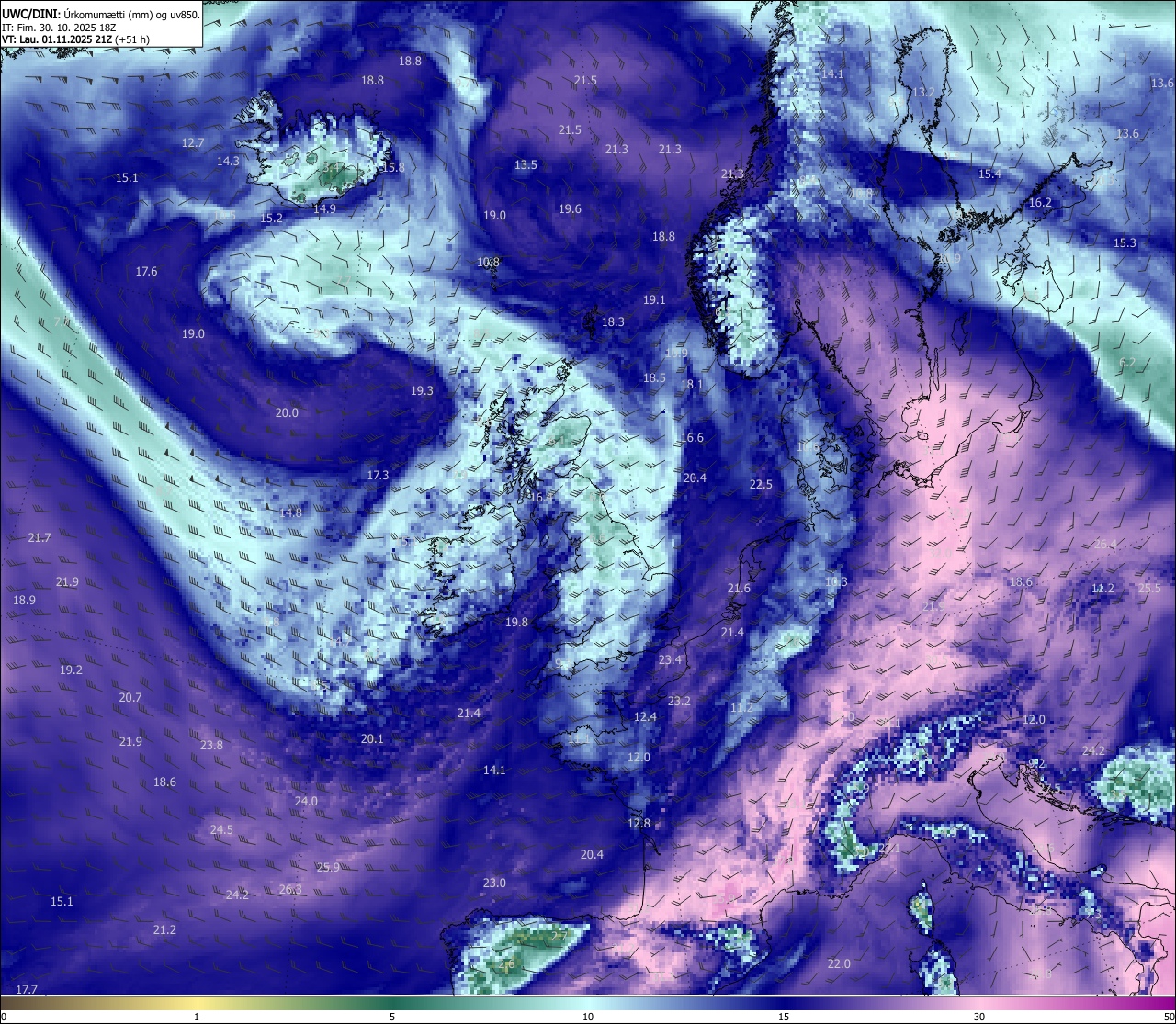This screenshot has width=1176, height=1024.
Task: Click the 19.8 value south of Ireland
Action: pos(516,622)
